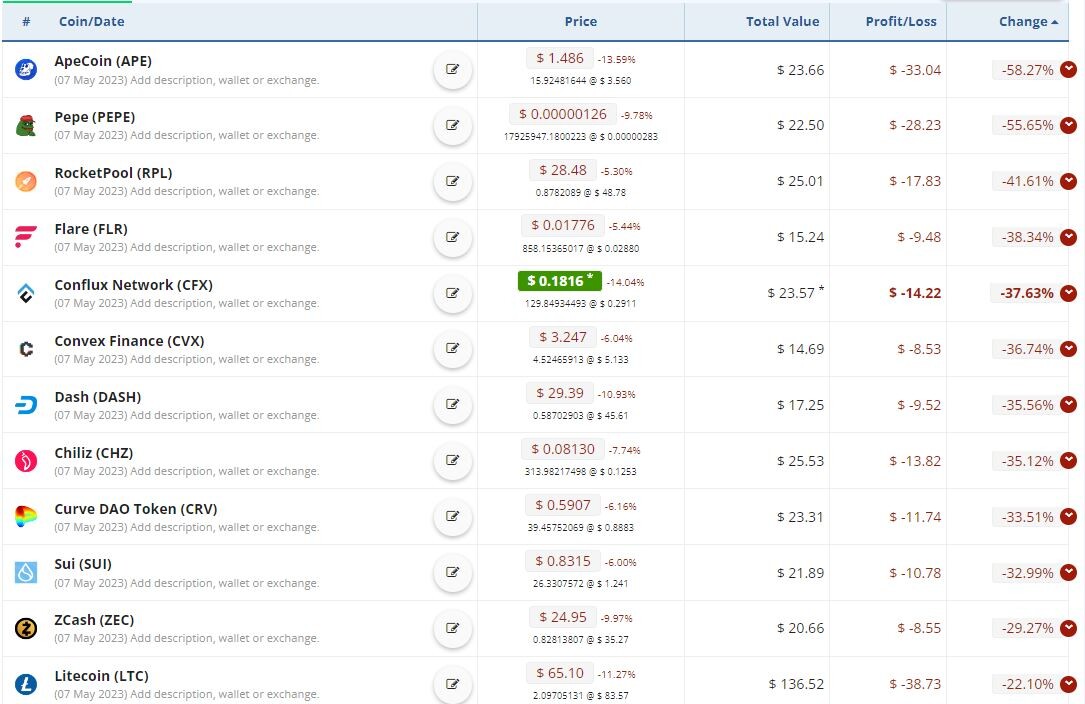Open the Litecoin (LTC) coin name link

tap(102, 676)
